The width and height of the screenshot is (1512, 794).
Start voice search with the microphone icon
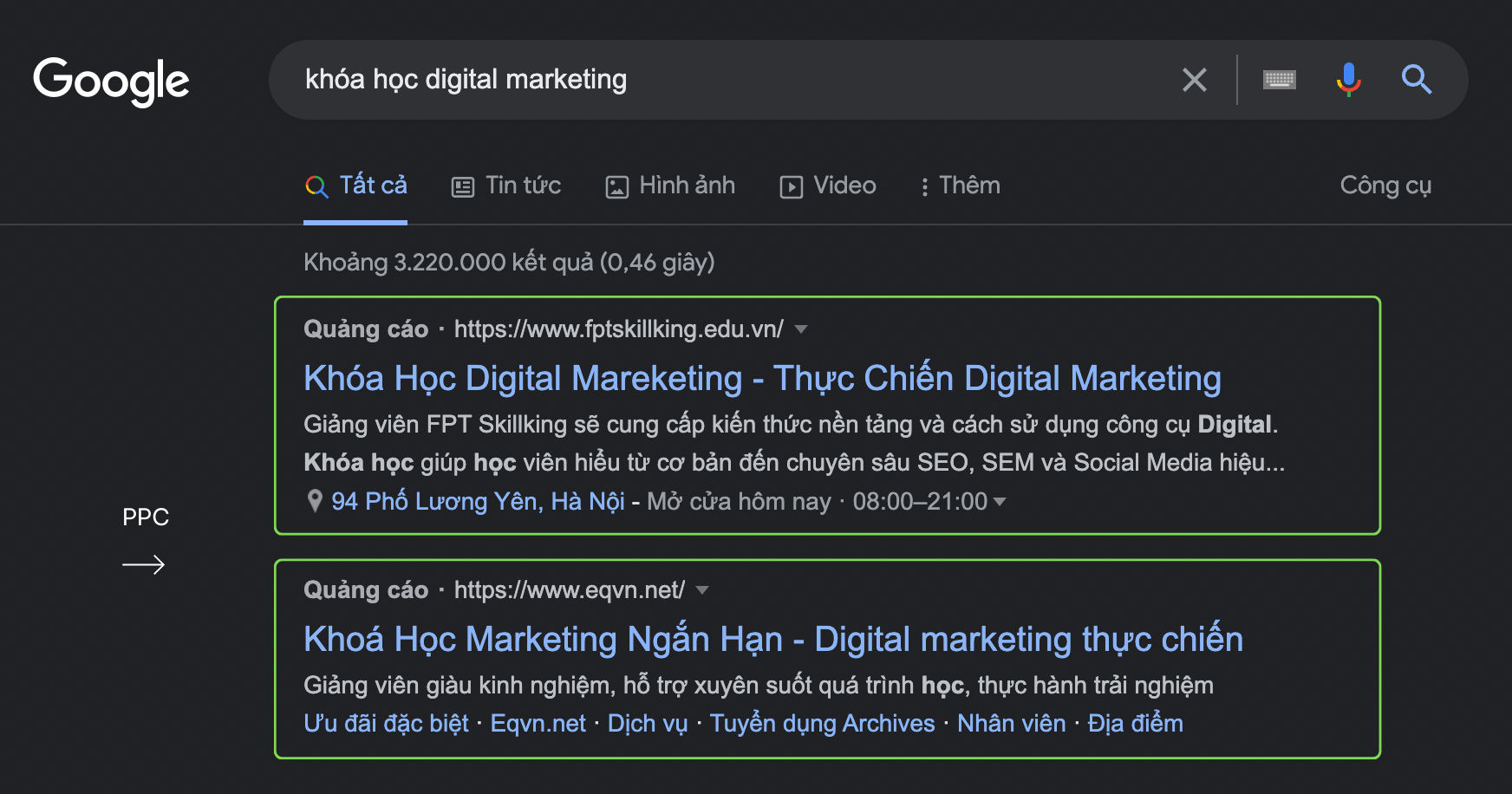point(1348,80)
